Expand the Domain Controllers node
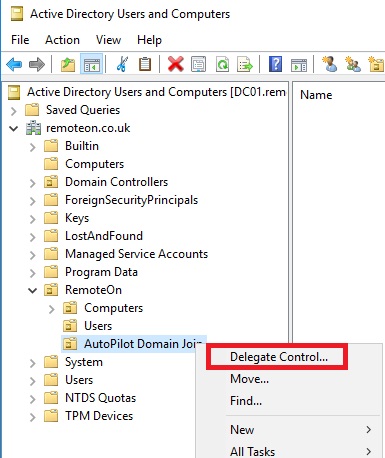Screen dimensions: 385x458 coord(32,183)
